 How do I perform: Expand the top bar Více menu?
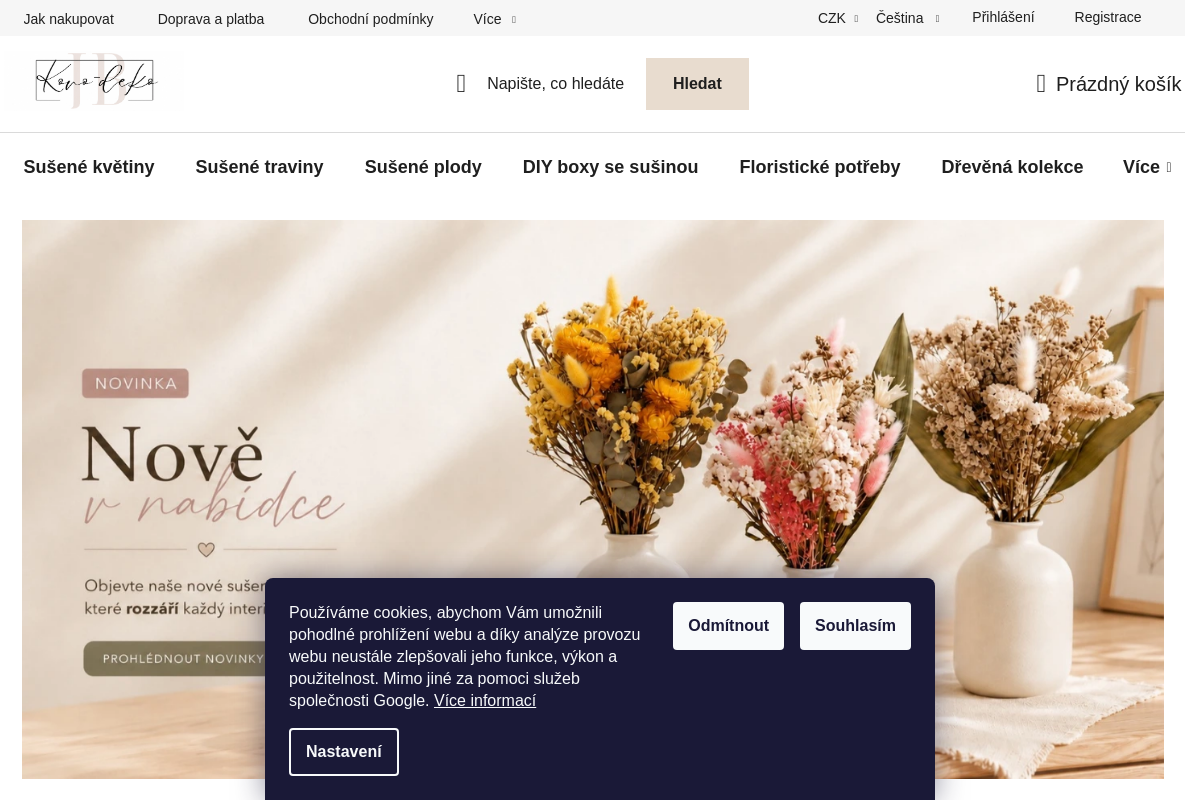[494, 19]
